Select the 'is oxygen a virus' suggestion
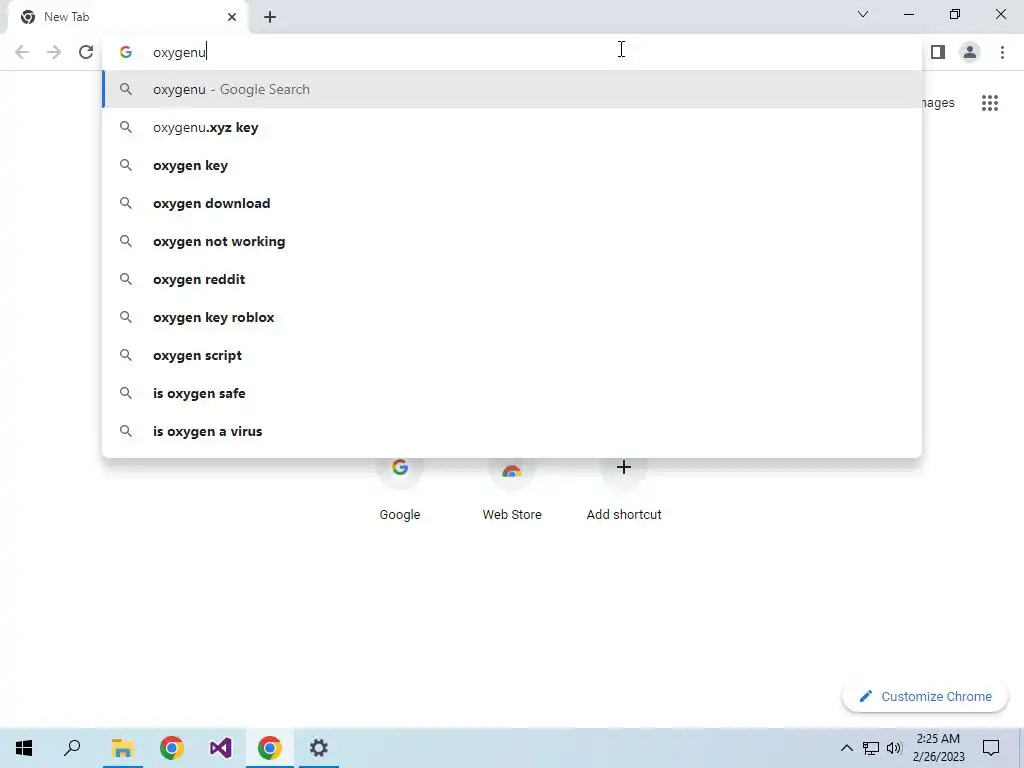This screenshot has width=1024, height=768. [512, 431]
